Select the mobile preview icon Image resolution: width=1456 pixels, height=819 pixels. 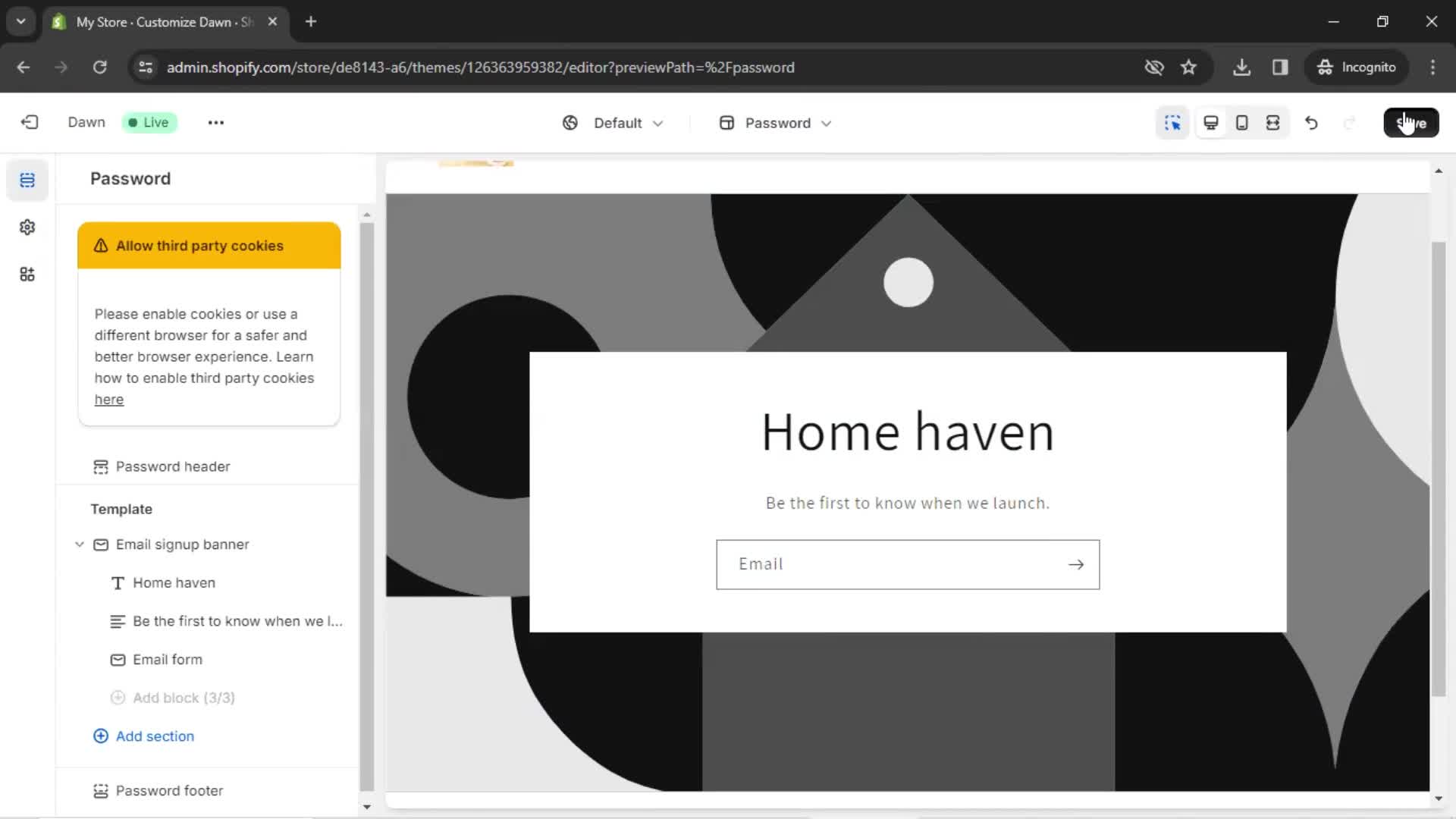pyautogui.click(x=1242, y=122)
